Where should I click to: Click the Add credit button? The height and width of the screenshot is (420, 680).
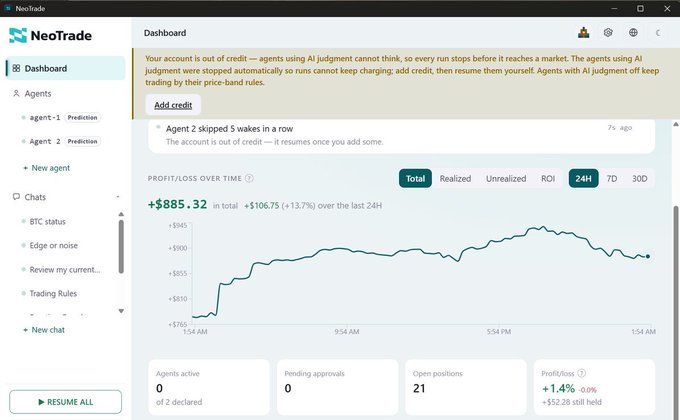(x=173, y=105)
